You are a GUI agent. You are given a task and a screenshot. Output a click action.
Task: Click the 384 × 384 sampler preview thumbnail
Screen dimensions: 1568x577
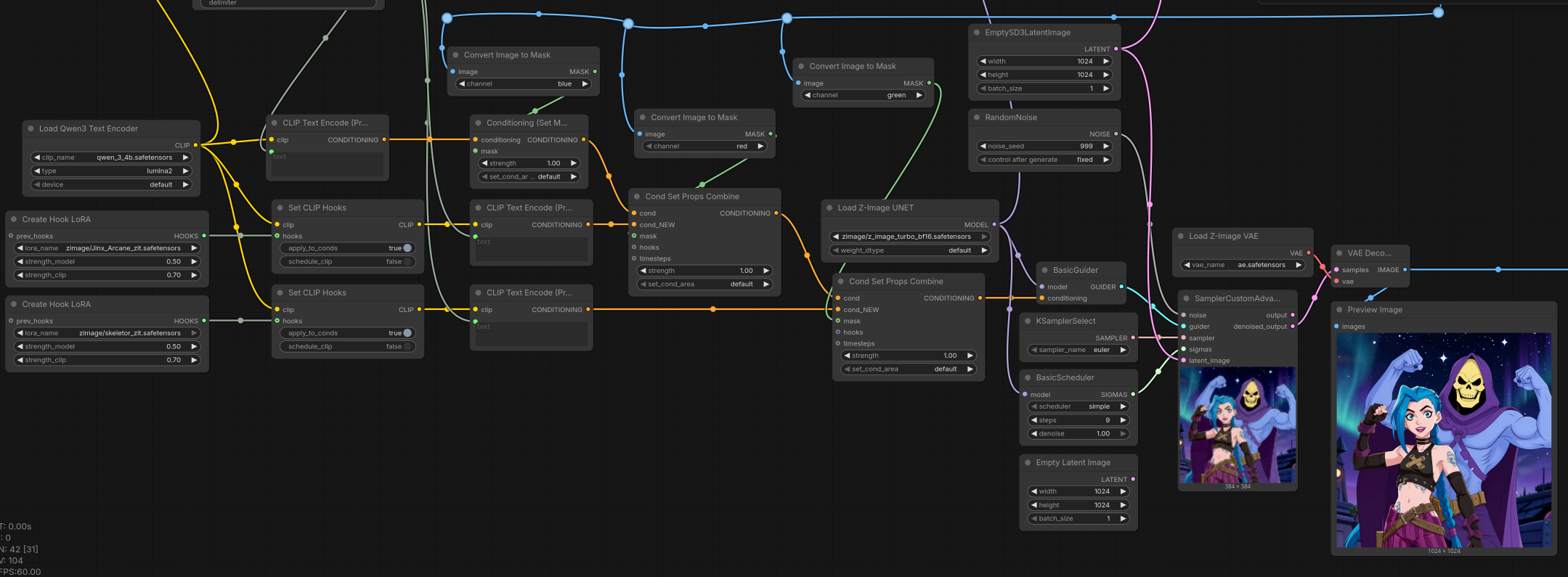1238,425
